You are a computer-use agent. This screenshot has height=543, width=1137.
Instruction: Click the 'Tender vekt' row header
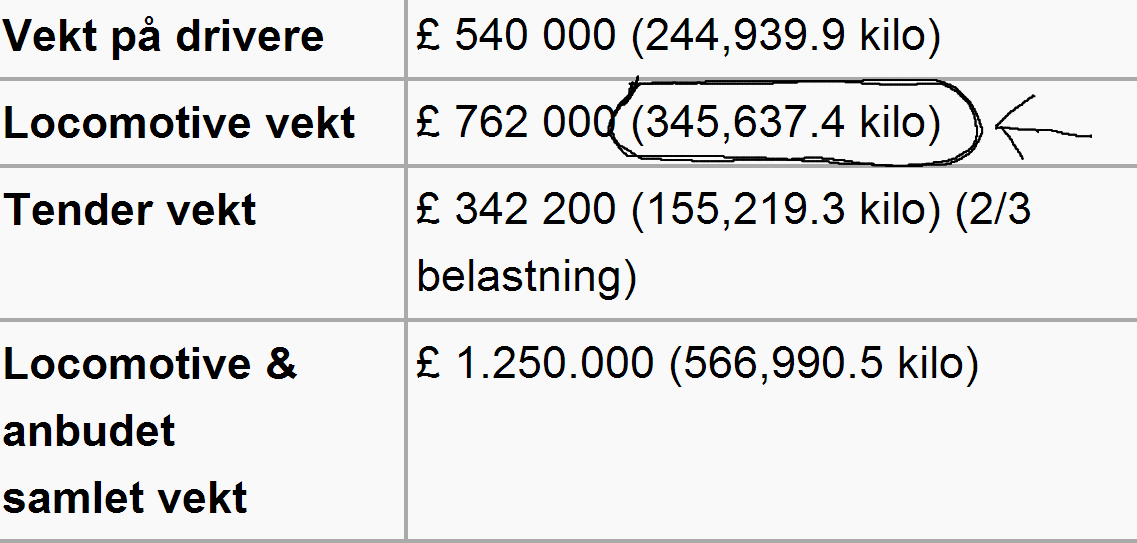click(129, 210)
